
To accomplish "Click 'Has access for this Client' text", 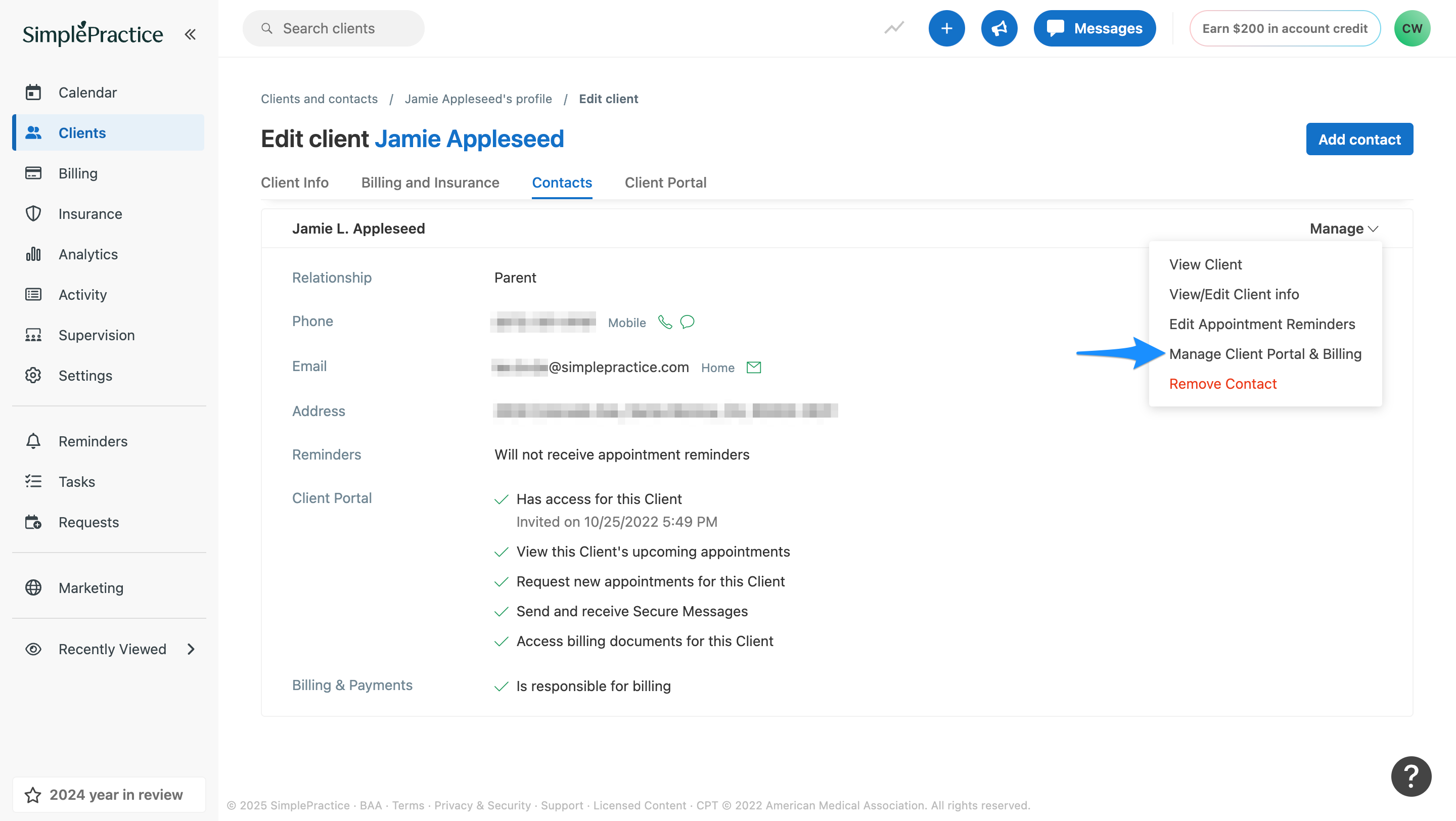I will click(x=599, y=499).
